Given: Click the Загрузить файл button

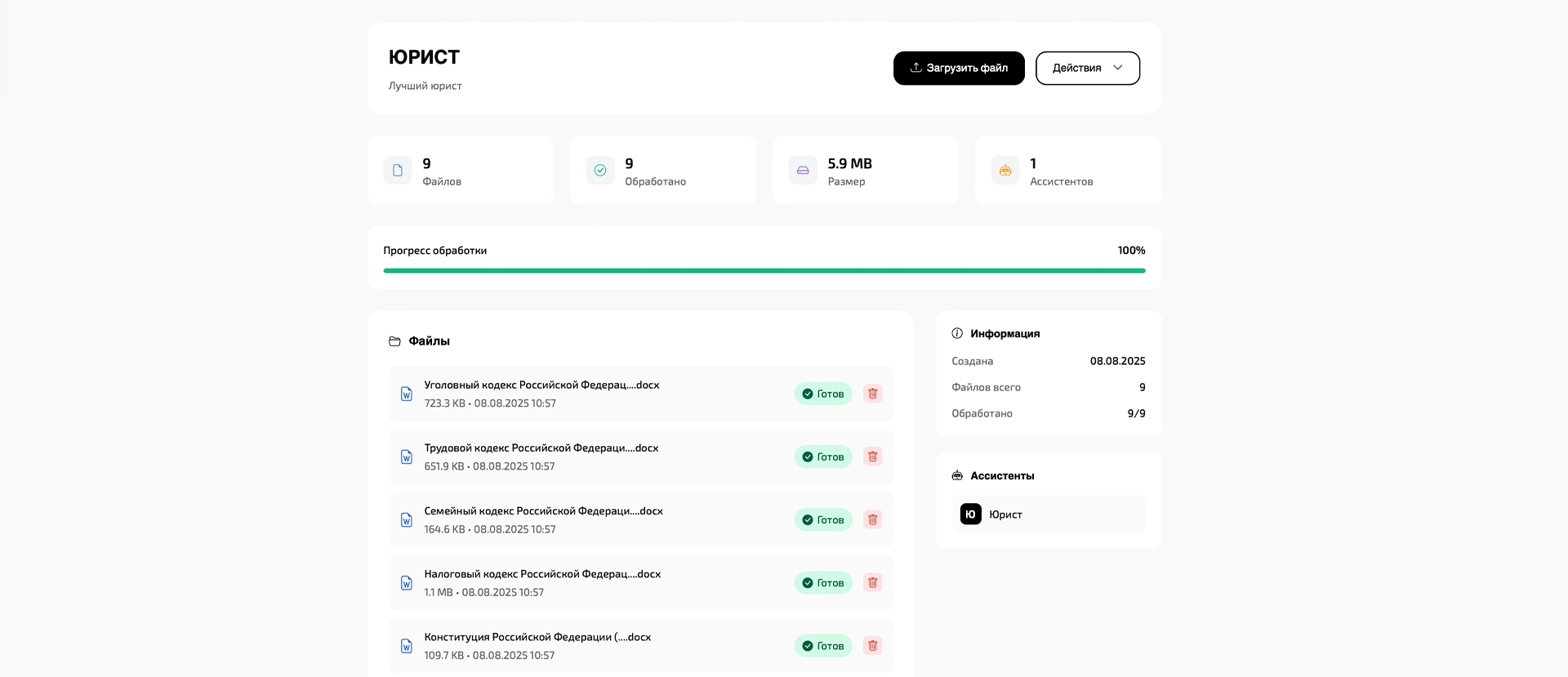Looking at the screenshot, I should (x=959, y=68).
